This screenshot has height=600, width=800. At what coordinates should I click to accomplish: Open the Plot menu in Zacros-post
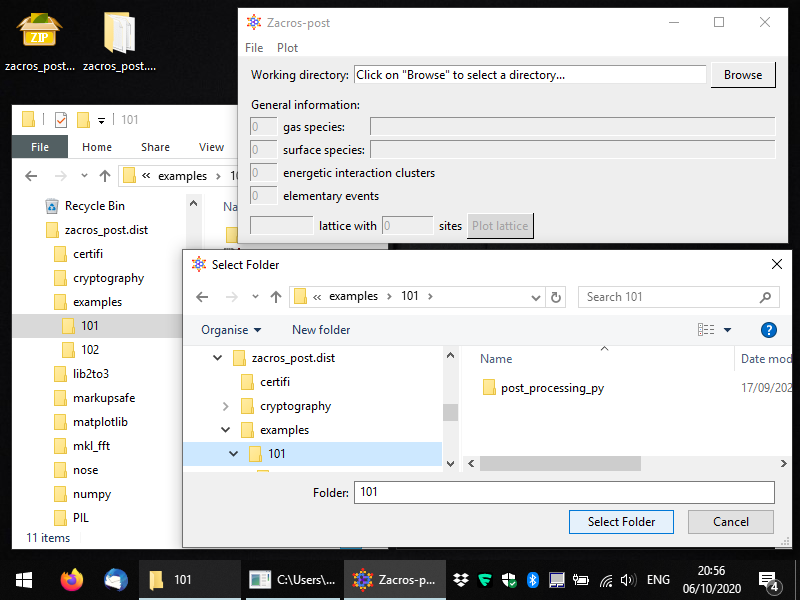coord(287,48)
